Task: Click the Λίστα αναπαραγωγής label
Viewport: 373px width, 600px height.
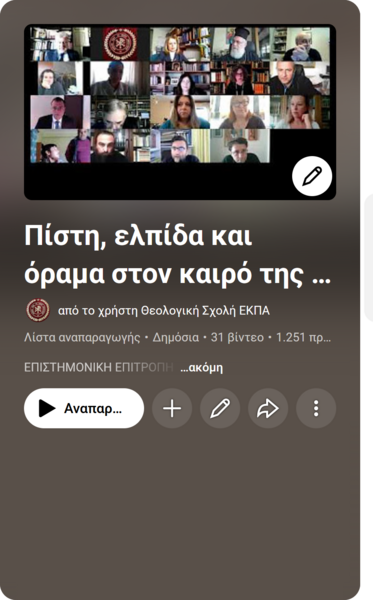Action: click(x=82, y=338)
